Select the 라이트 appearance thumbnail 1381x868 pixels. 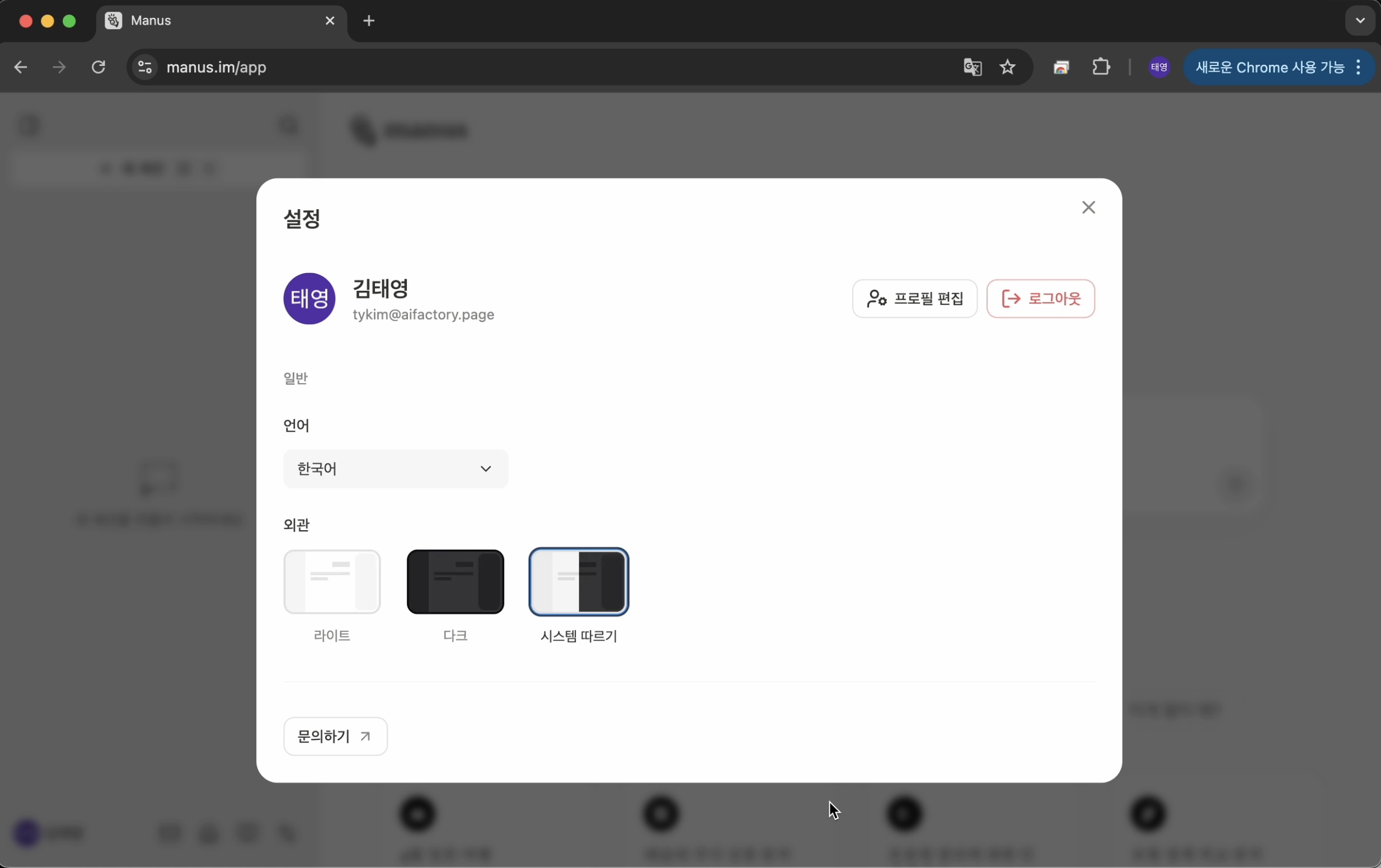tap(332, 581)
